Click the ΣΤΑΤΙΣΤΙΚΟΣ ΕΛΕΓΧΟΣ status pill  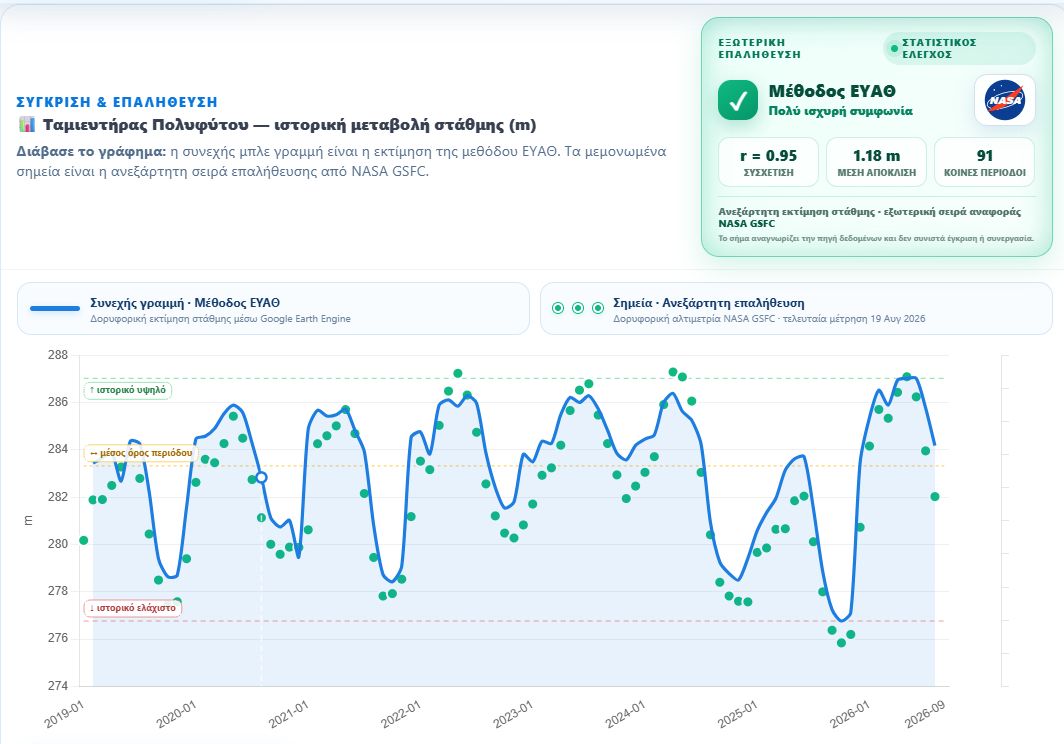tap(960, 48)
